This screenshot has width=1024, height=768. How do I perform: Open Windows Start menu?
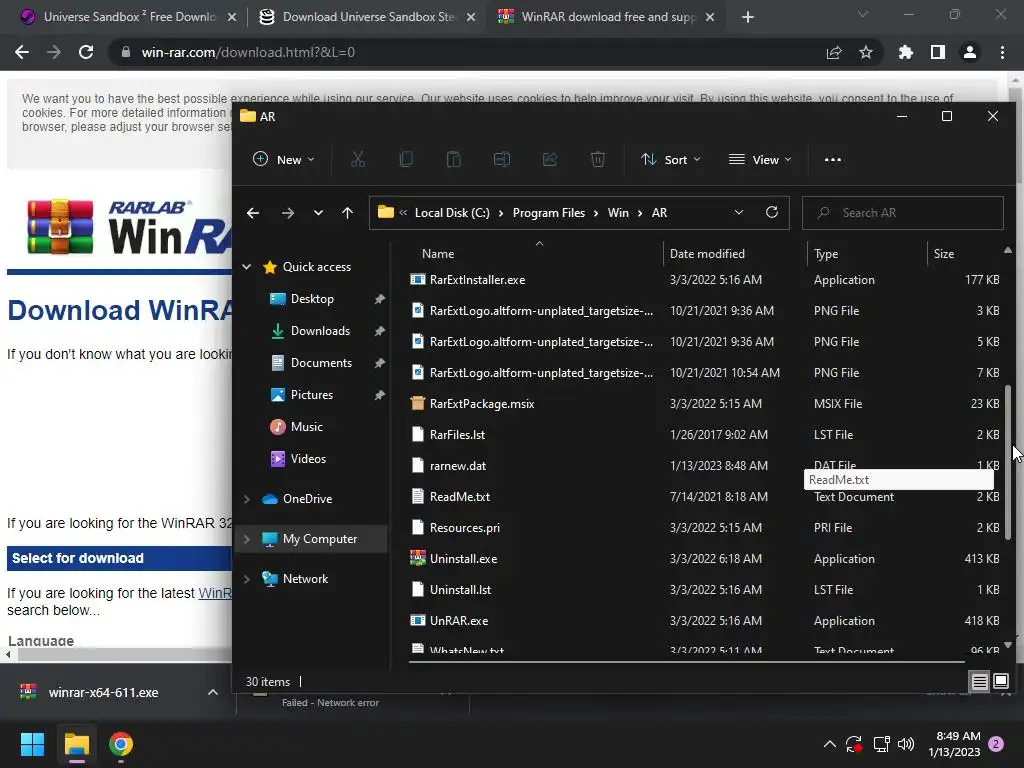pos(32,744)
